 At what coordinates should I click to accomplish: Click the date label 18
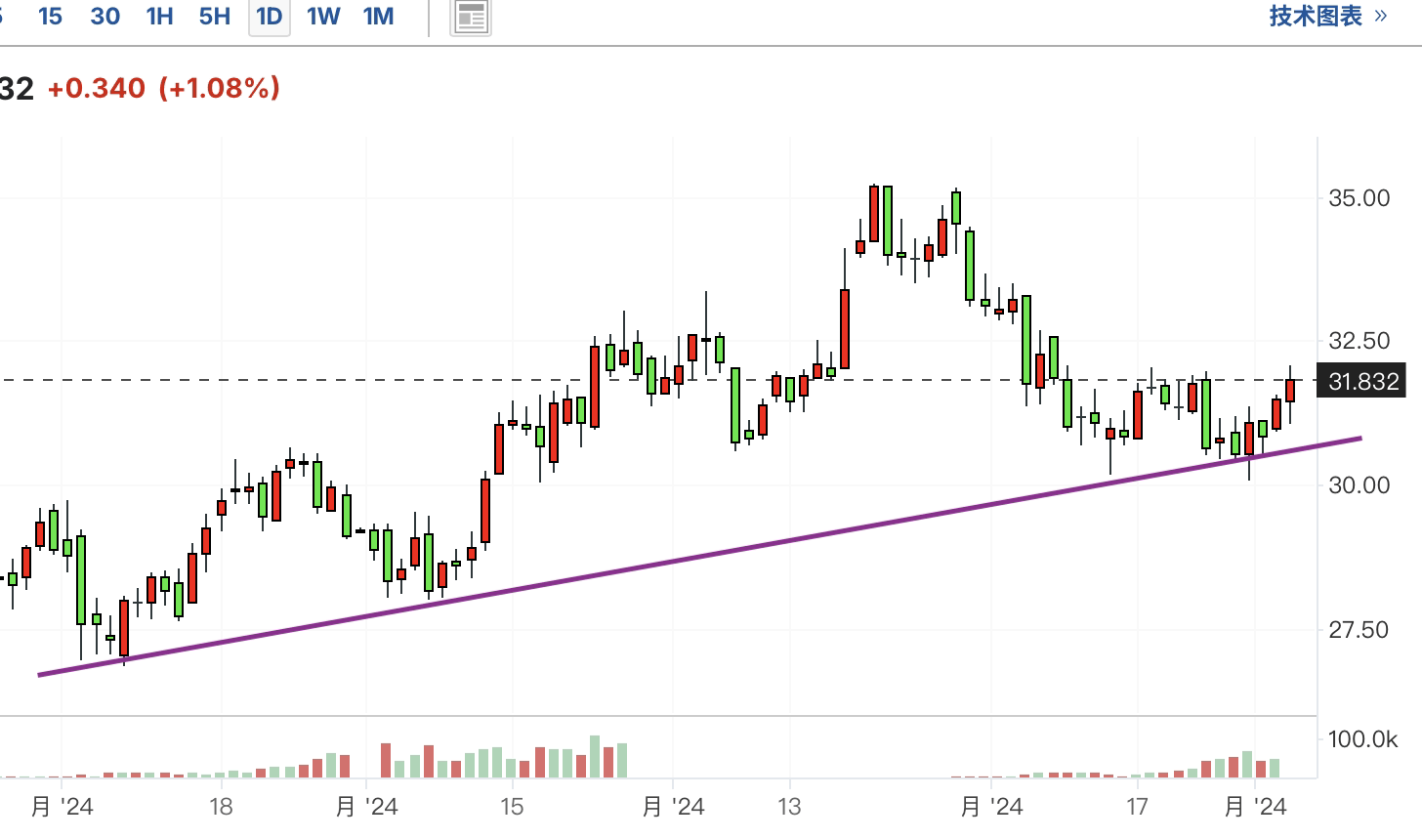point(221,807)
